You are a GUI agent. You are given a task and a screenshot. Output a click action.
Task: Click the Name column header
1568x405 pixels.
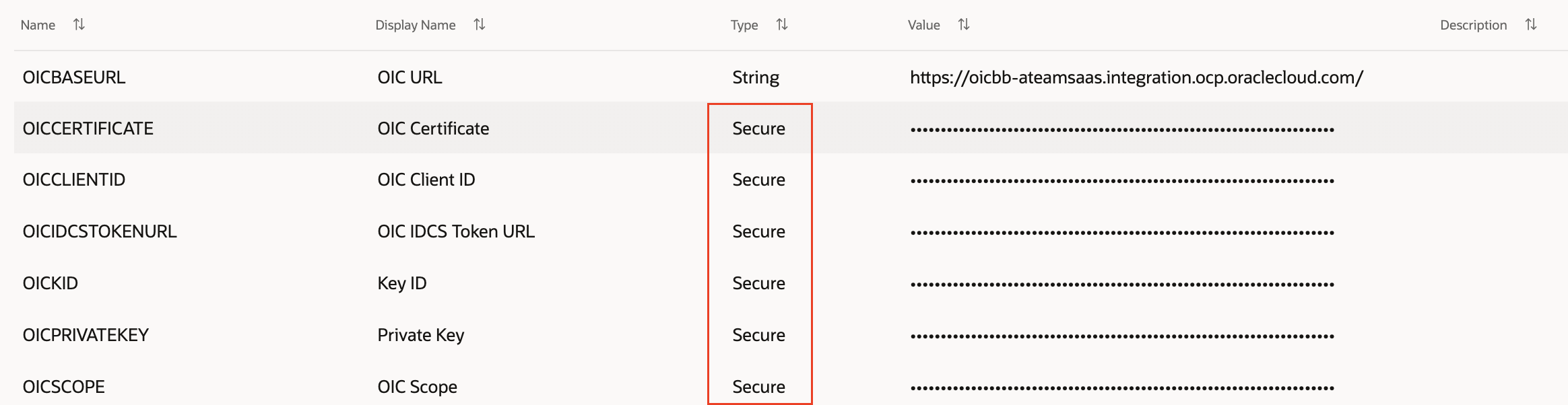[x=37, y=24]
